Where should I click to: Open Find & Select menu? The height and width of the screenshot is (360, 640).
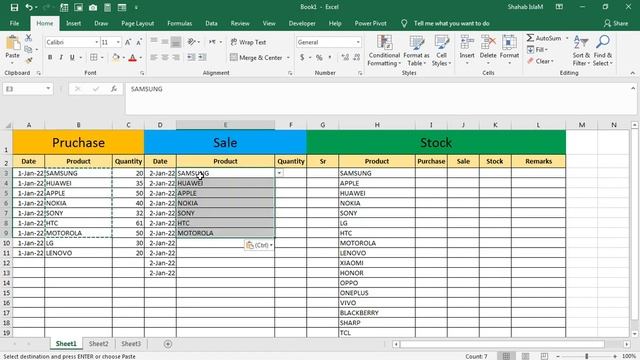click(x=602, y=51)
